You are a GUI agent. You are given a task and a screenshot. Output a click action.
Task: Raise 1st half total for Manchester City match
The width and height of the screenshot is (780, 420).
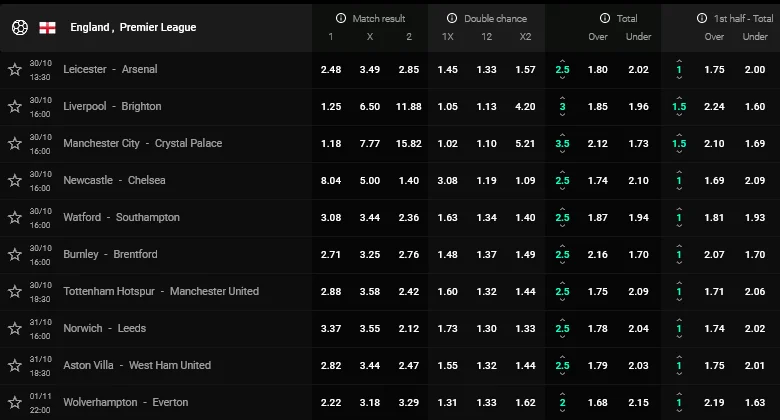point(679,133)
